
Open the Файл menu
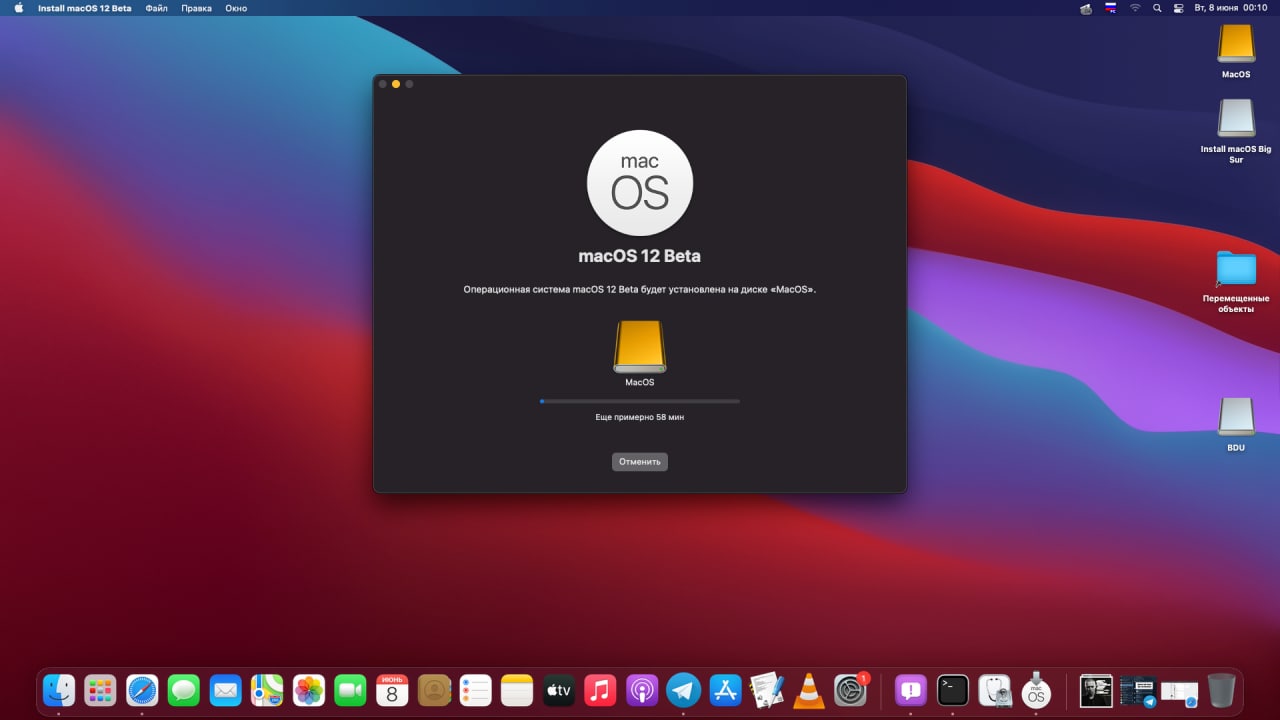click(156, 8)
